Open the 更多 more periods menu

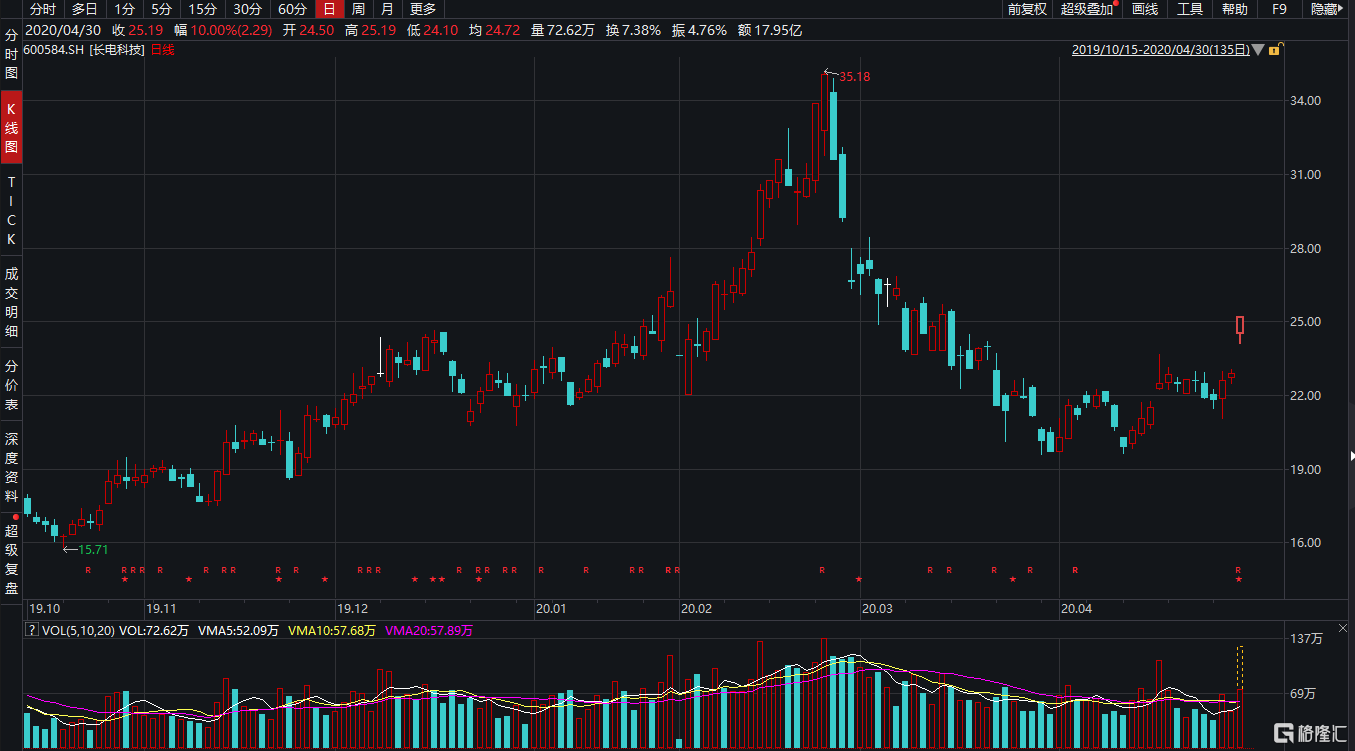click(424, 9)
